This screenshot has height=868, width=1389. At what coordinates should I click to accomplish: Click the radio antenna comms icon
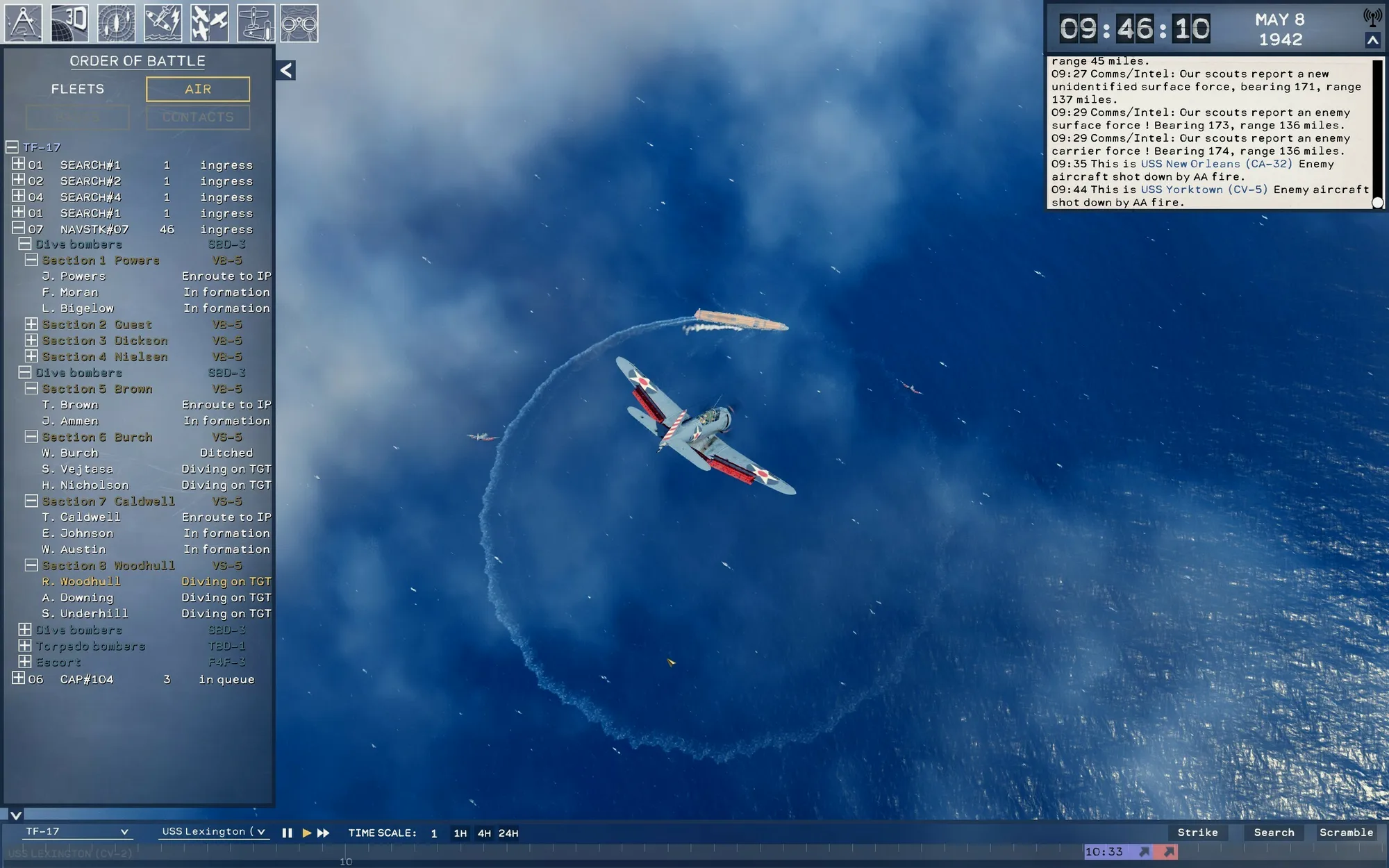click(1372, 17)
